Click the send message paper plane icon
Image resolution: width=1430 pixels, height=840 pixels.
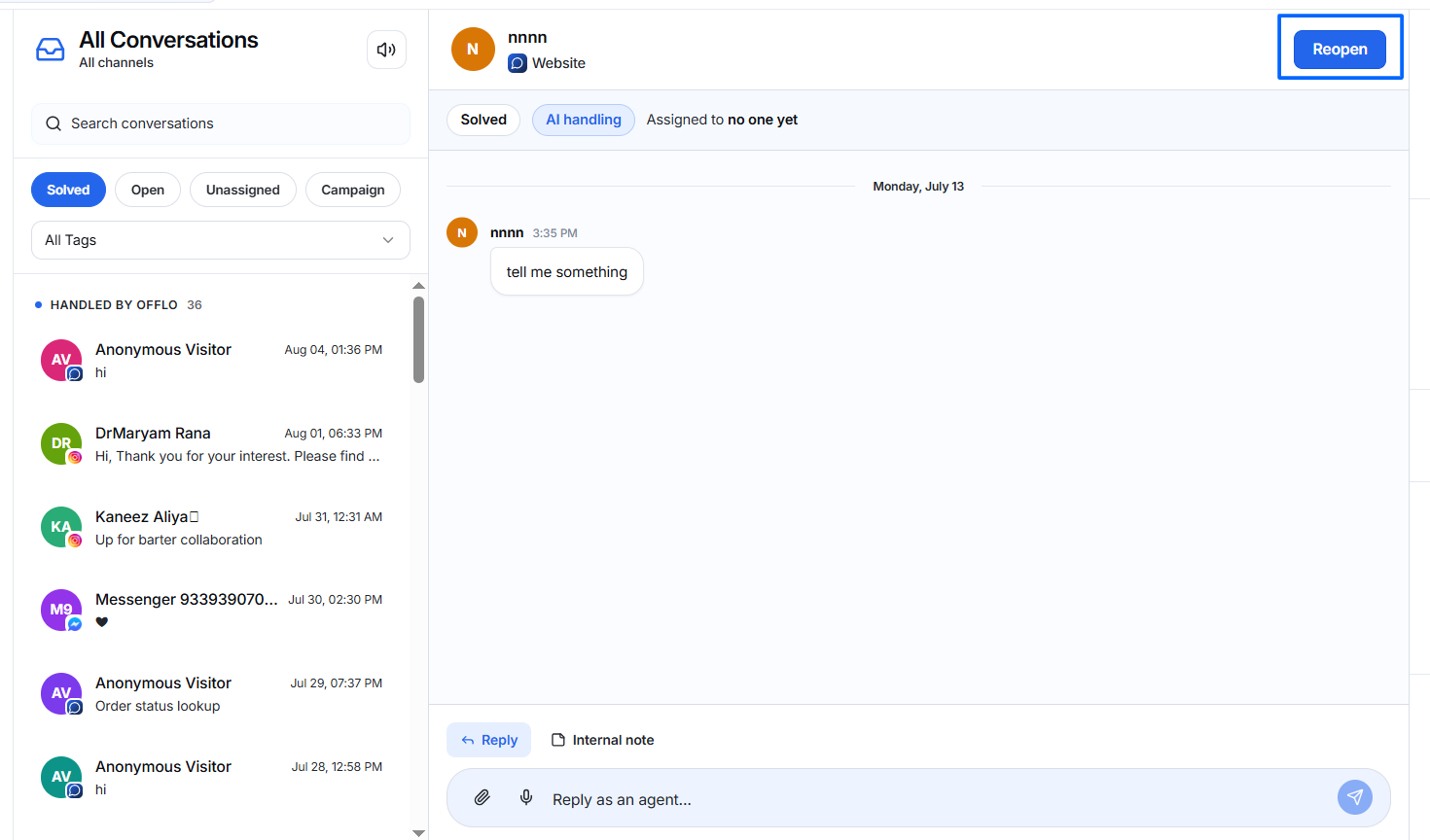click(x=1355, y=797)
